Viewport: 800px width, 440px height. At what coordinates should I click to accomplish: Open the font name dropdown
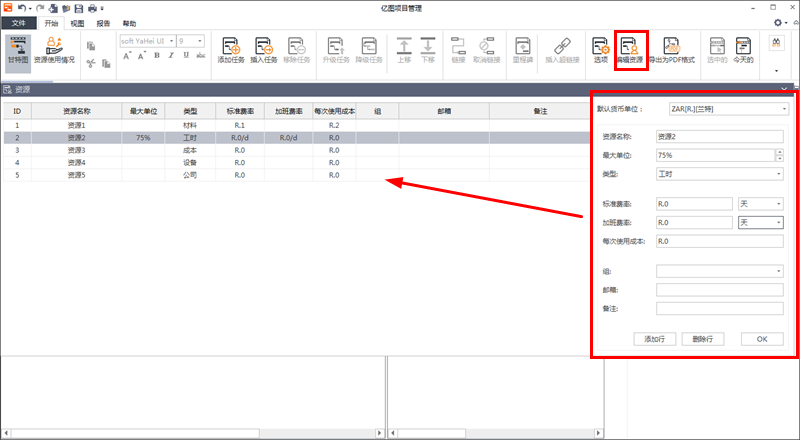click(x=171, y=41)
